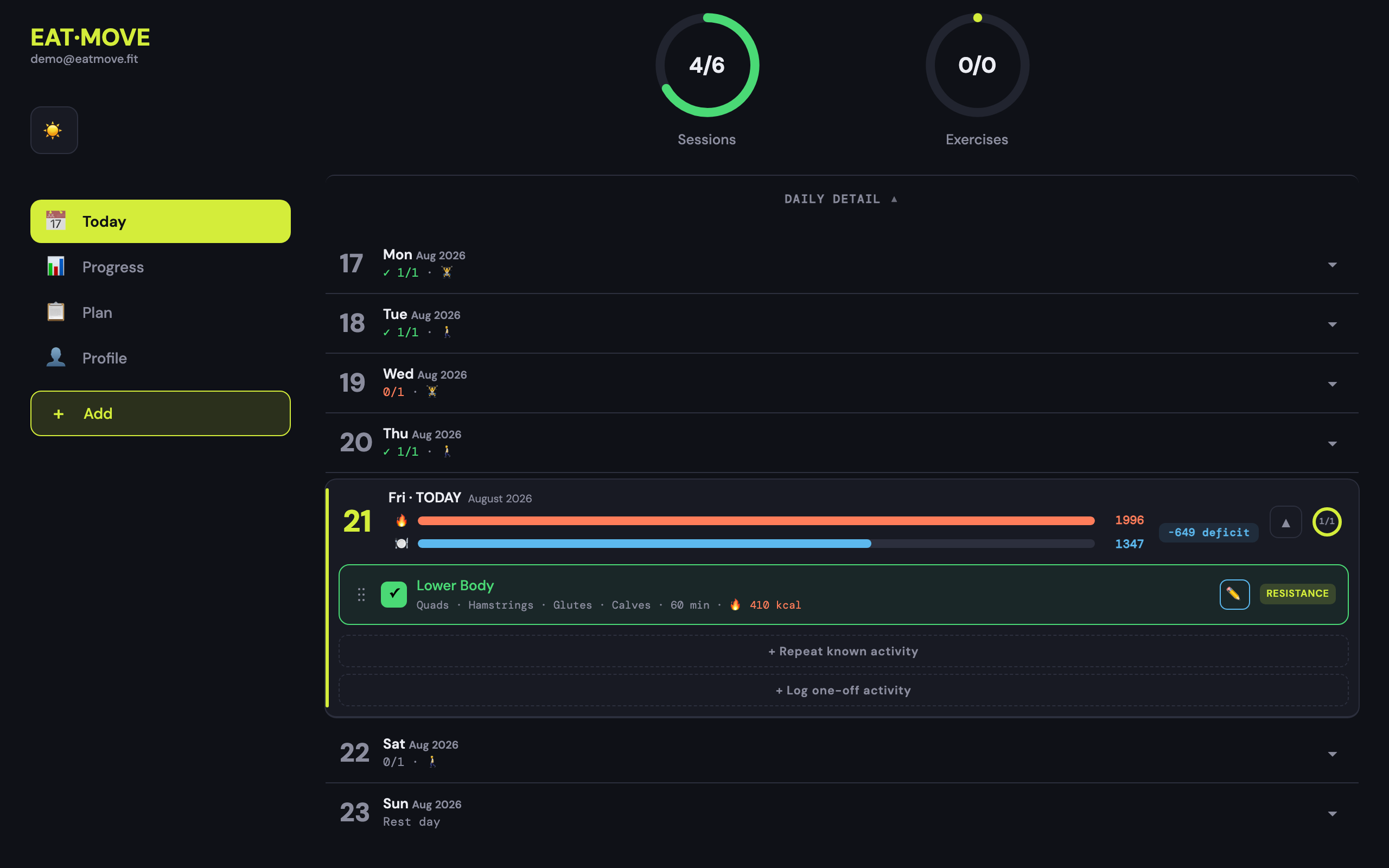Click the RESISTANCE tag
The height and width of the screenshot is (868, 1389).
[x=1297, y=593]
